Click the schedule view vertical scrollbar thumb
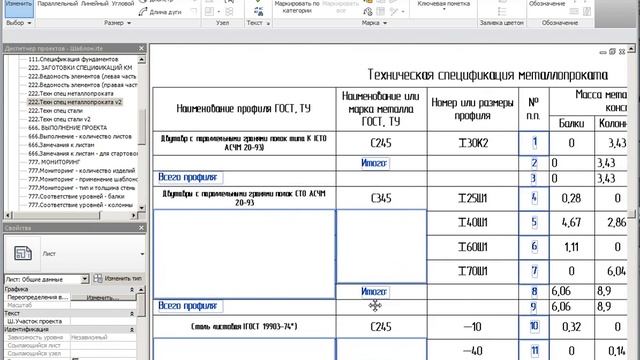 [x=632, y=214]
